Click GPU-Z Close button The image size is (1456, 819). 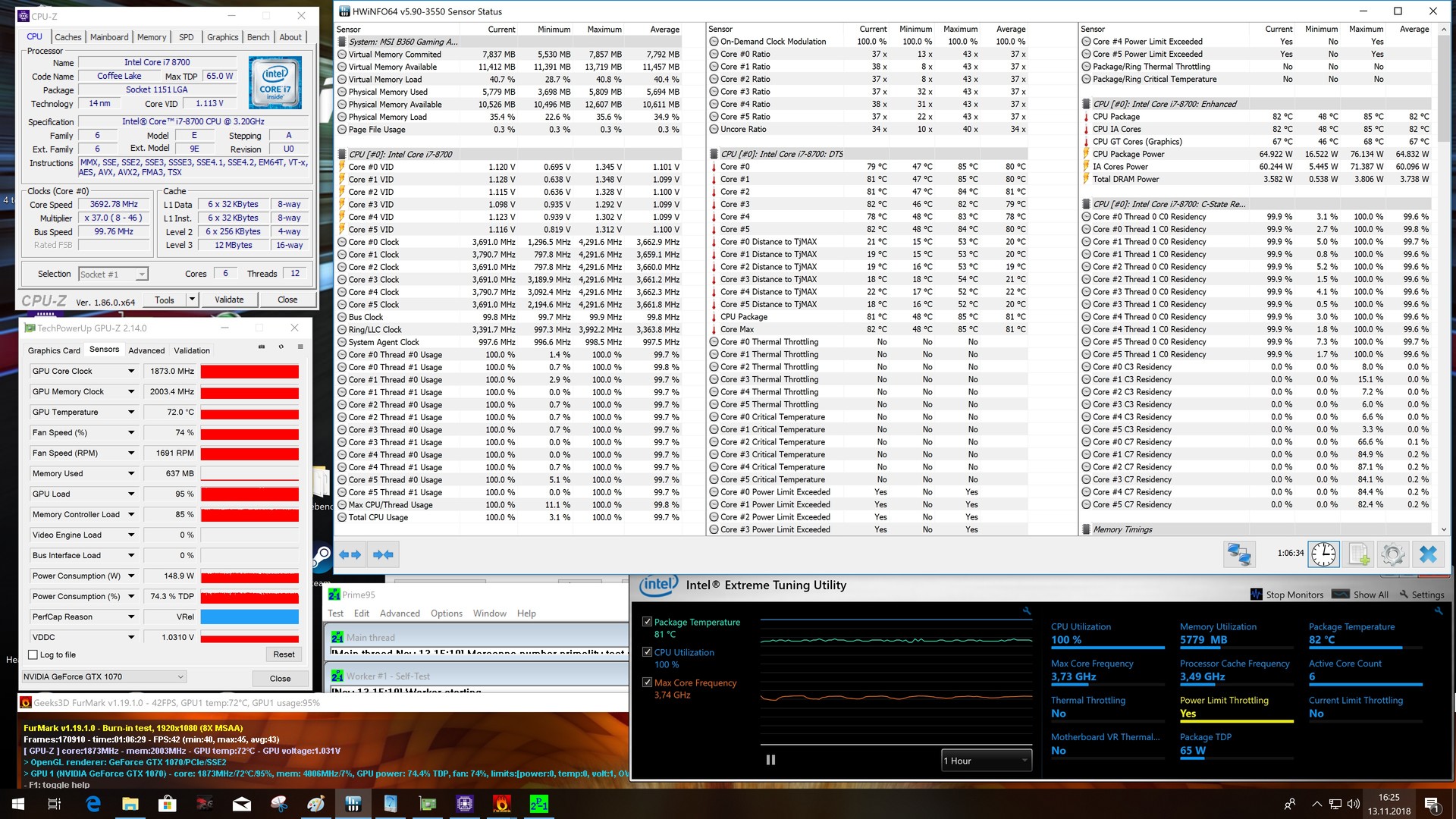click(280, 679)
